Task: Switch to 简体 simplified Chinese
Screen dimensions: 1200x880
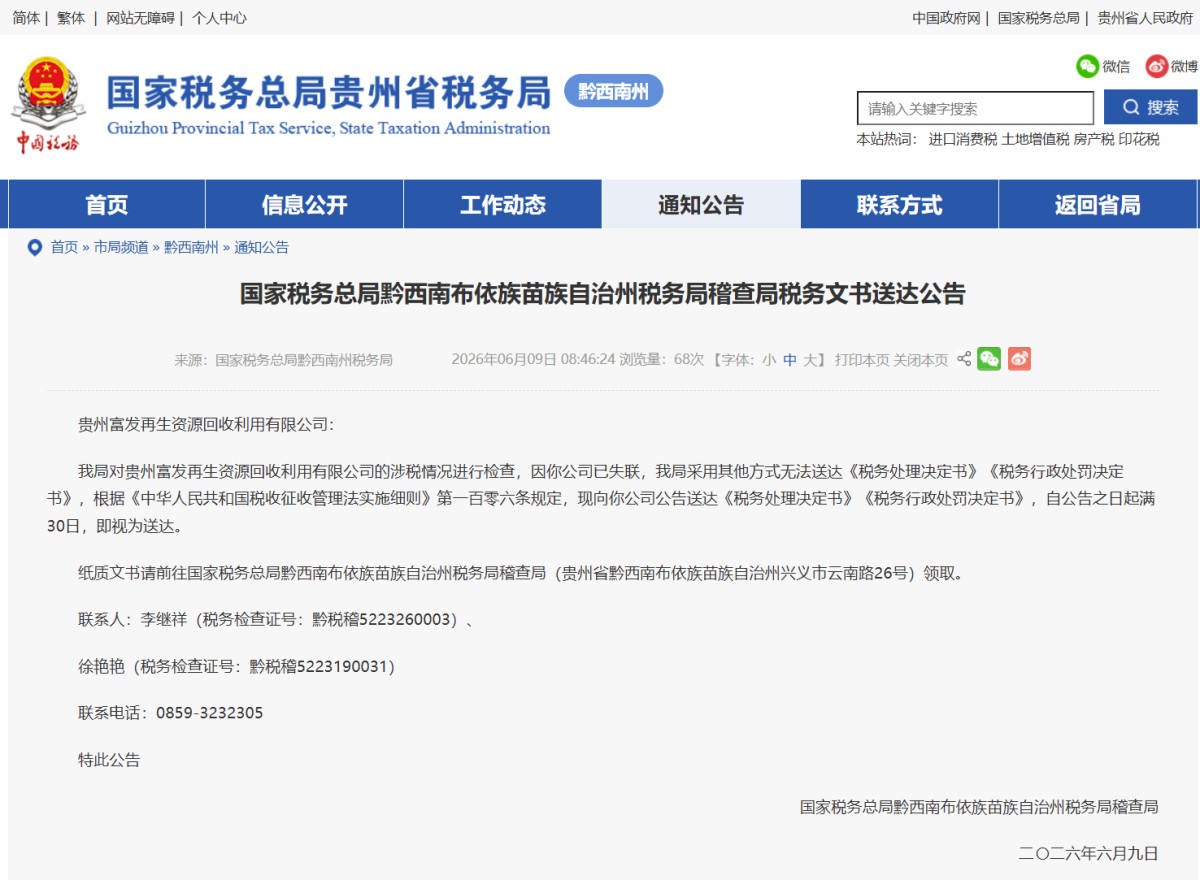Action: 26,18
